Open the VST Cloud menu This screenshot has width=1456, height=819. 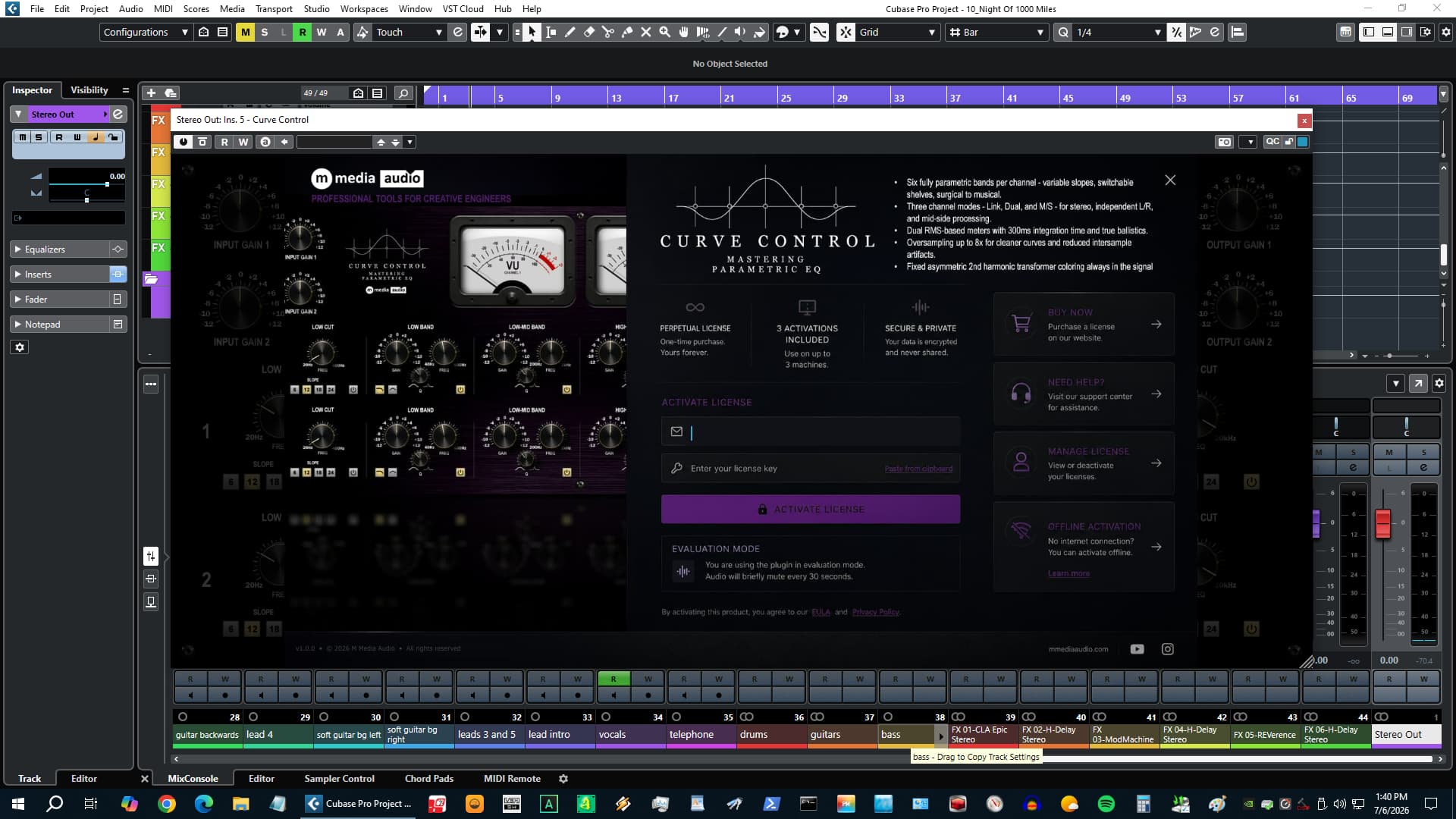pos(463,8)
